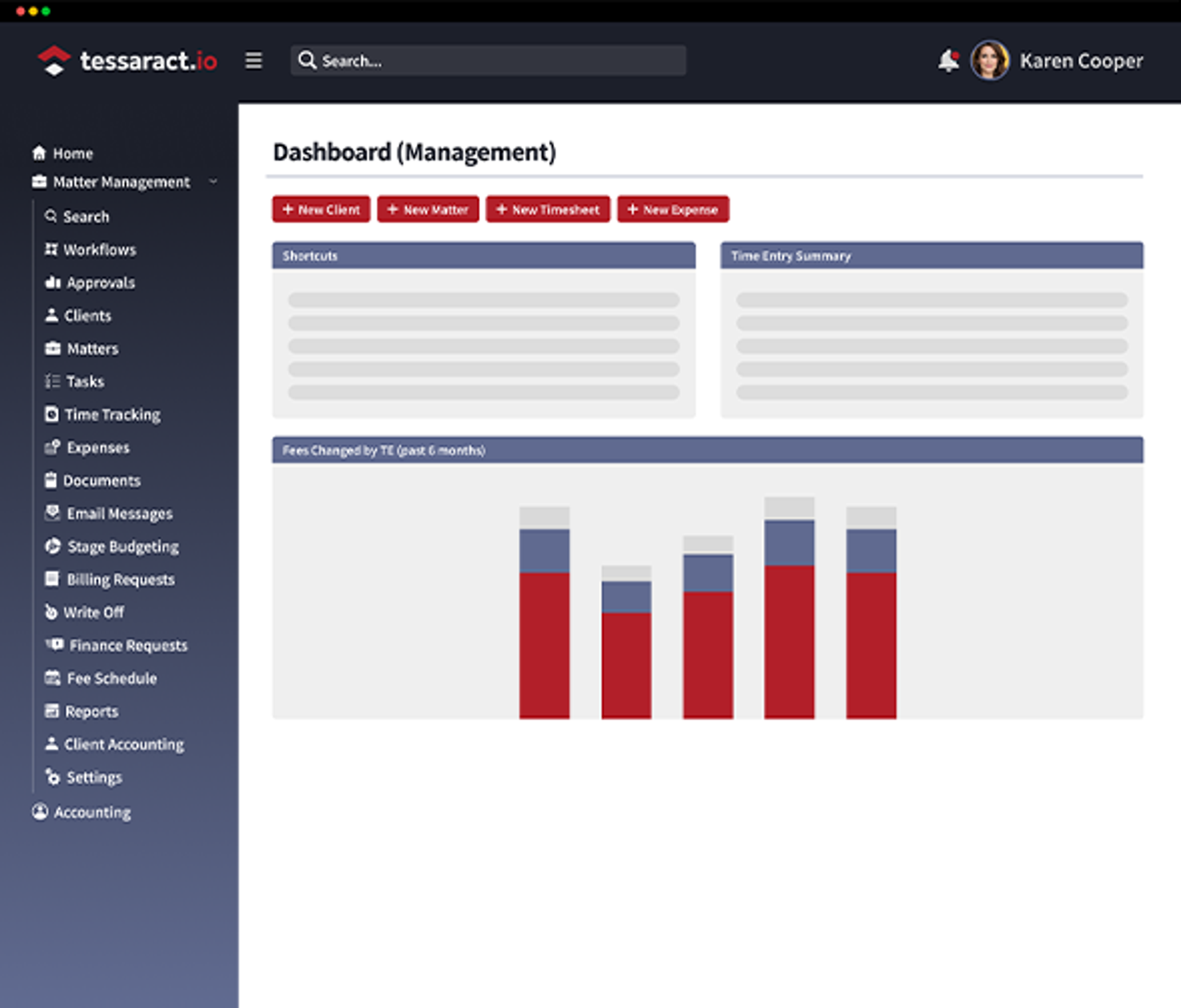
Task: Open Expenses menu item
Action: click(x=98, y=448)
